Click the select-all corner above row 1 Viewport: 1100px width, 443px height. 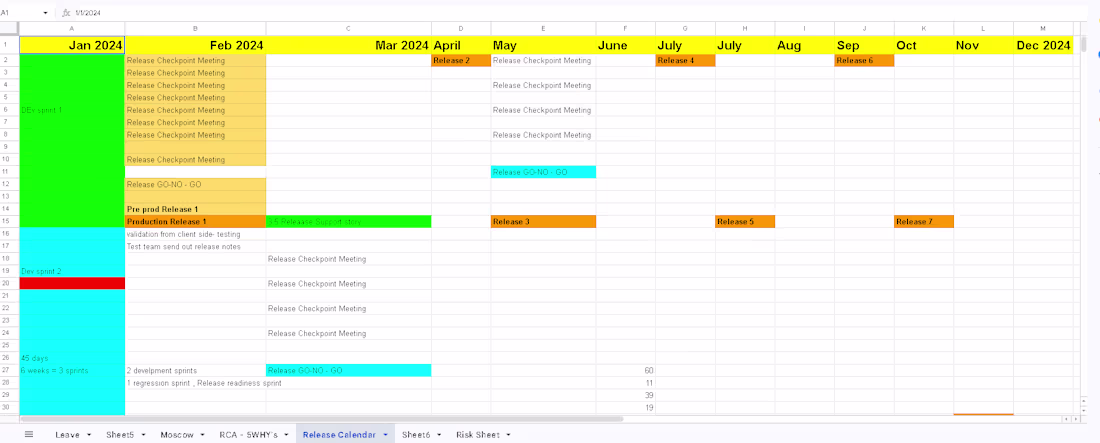tap(9, 28)
